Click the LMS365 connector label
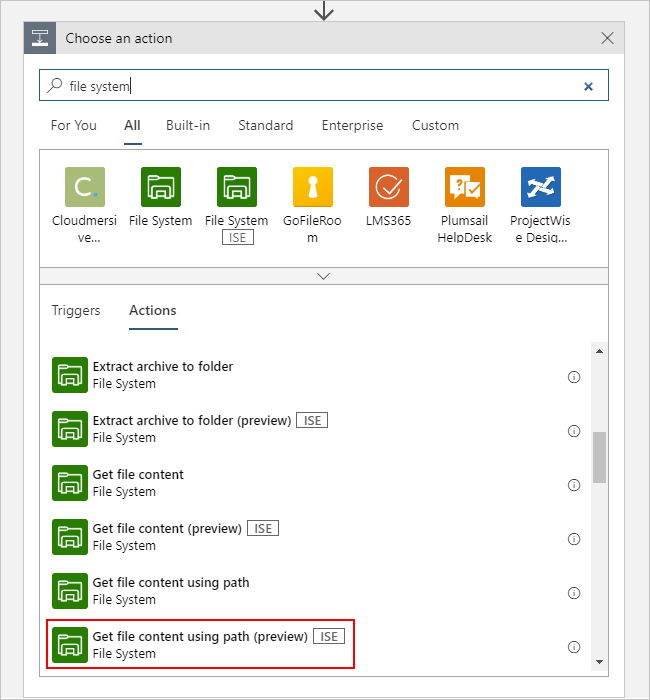Viewport: 650px width, 700px height. coord(388,221)
